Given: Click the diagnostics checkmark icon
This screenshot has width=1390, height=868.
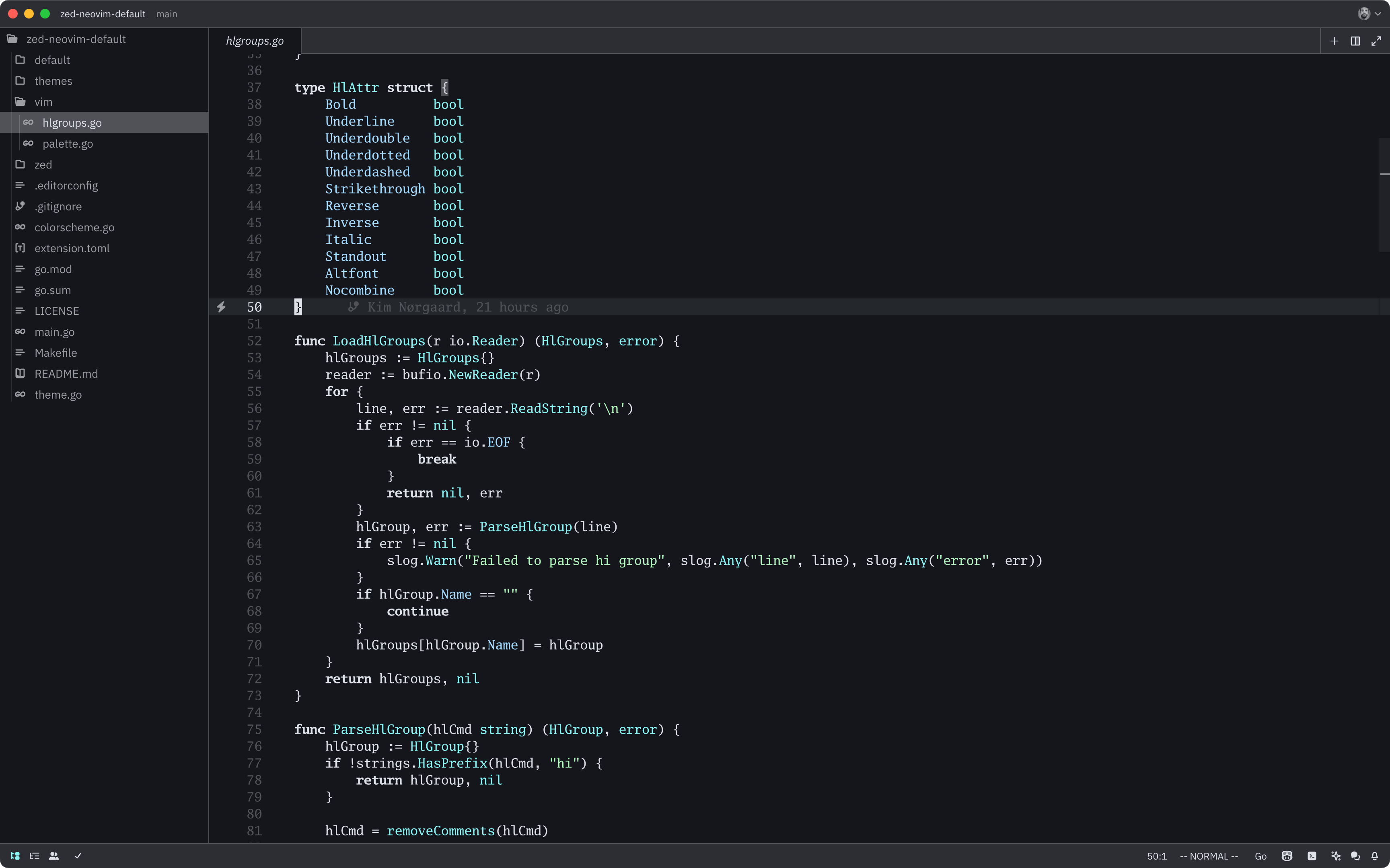Looking at the screenshot, I should click(x=78, y=856).
